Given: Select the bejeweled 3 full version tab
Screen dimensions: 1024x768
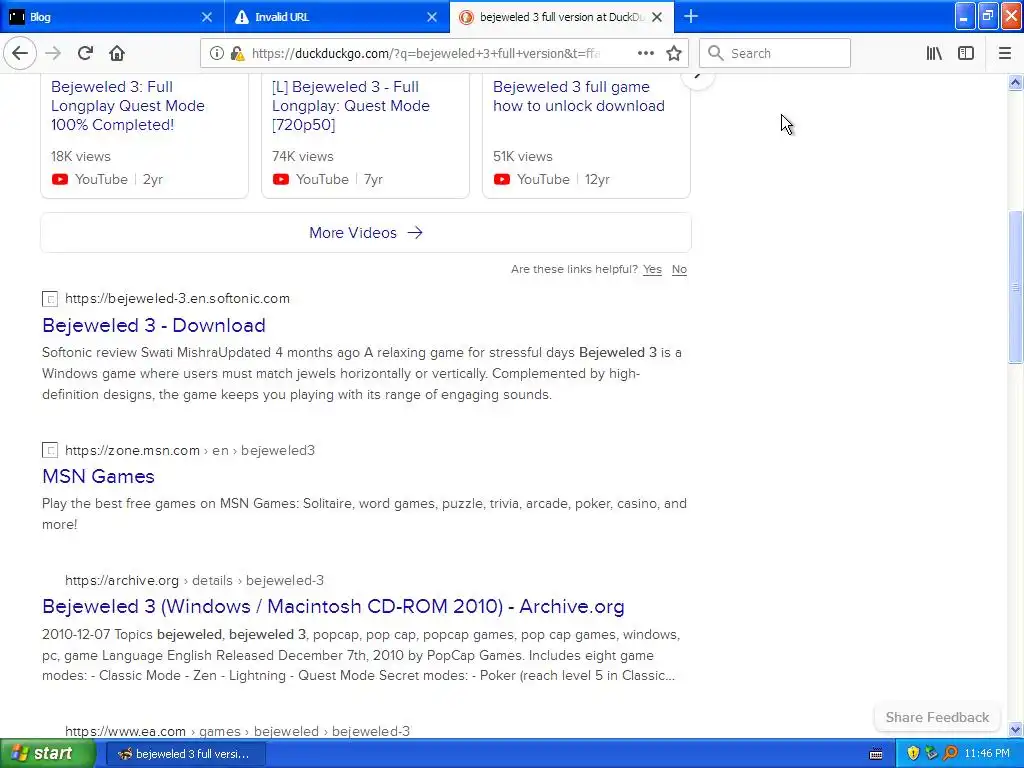Looking at the screenshot, I should click(x=562, y=17).
